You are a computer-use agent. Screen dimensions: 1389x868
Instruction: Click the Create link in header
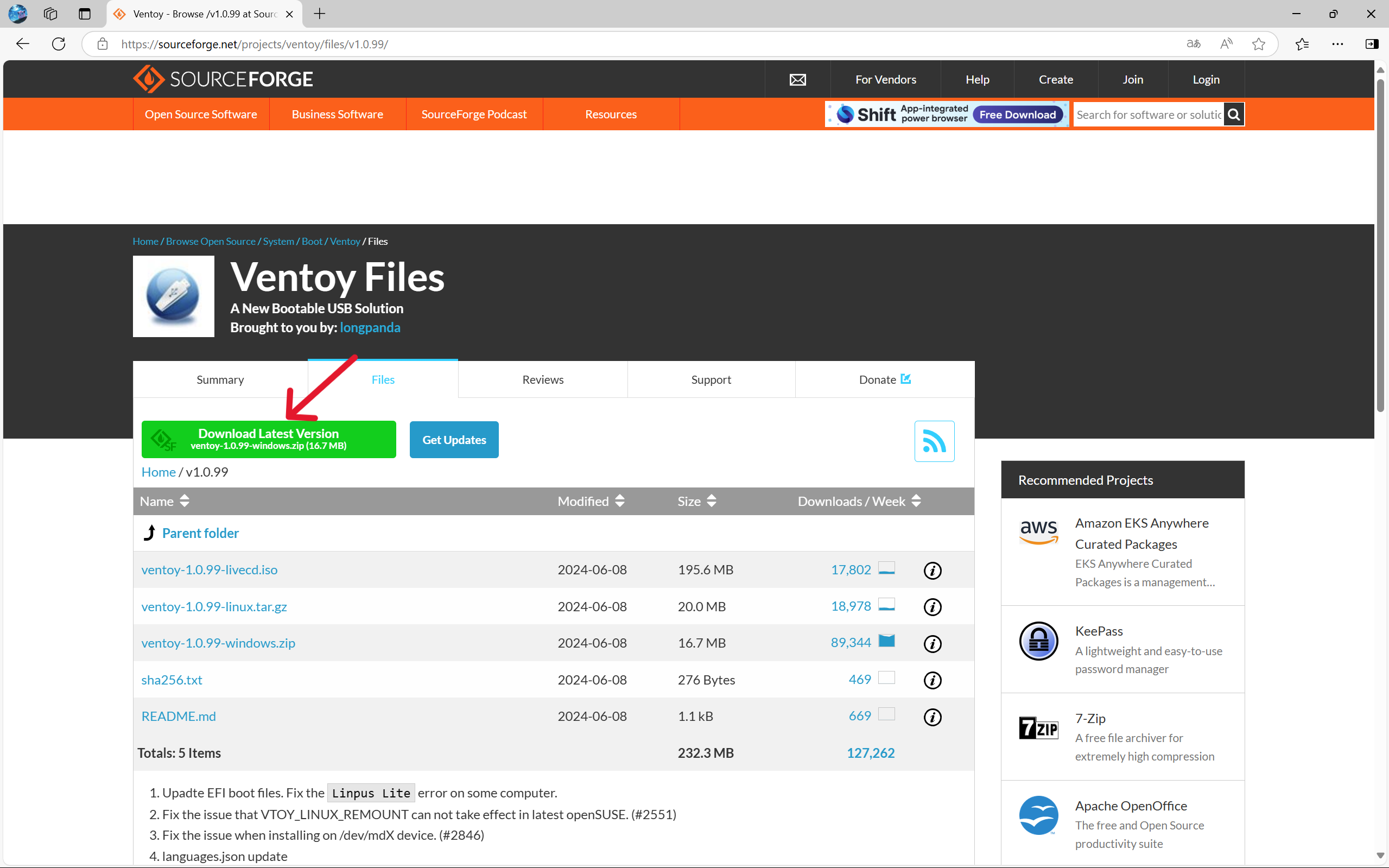point(1056,79)
